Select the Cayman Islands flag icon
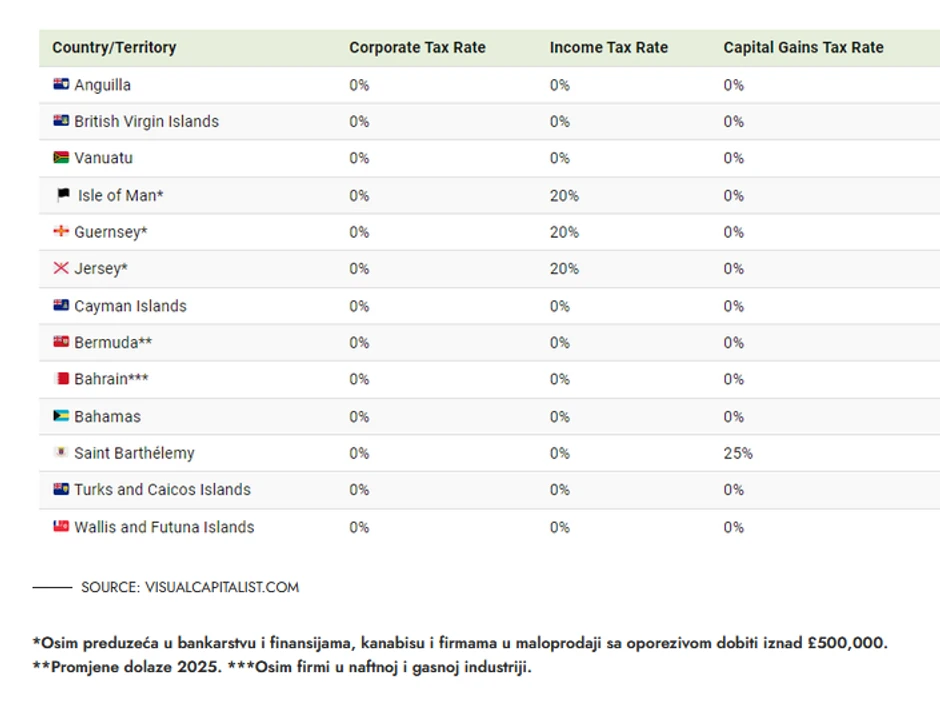Screen dimensions: 940x713 (x=61, y=306)
